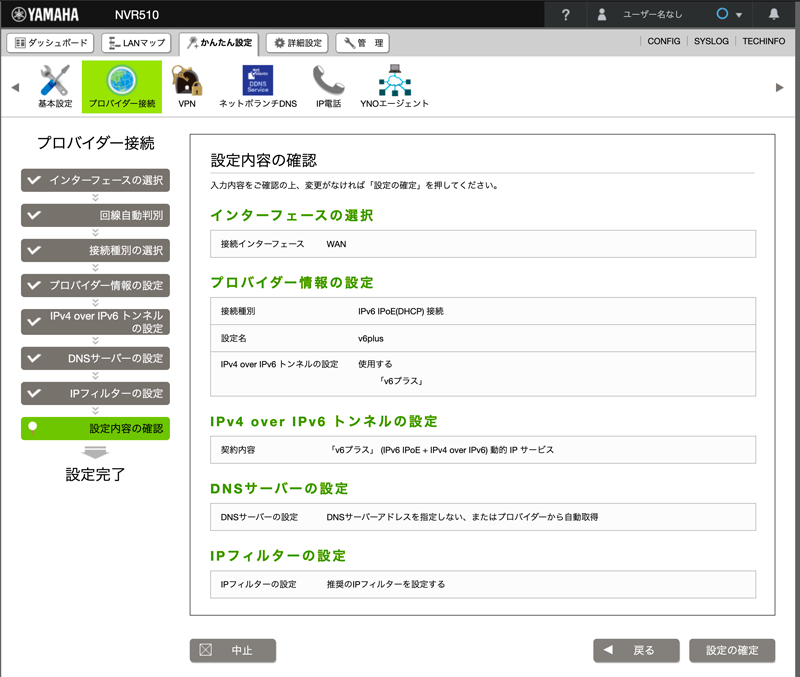The image size is (800, 677).
Task: Click the blue status circle icon
Action: 722,14
